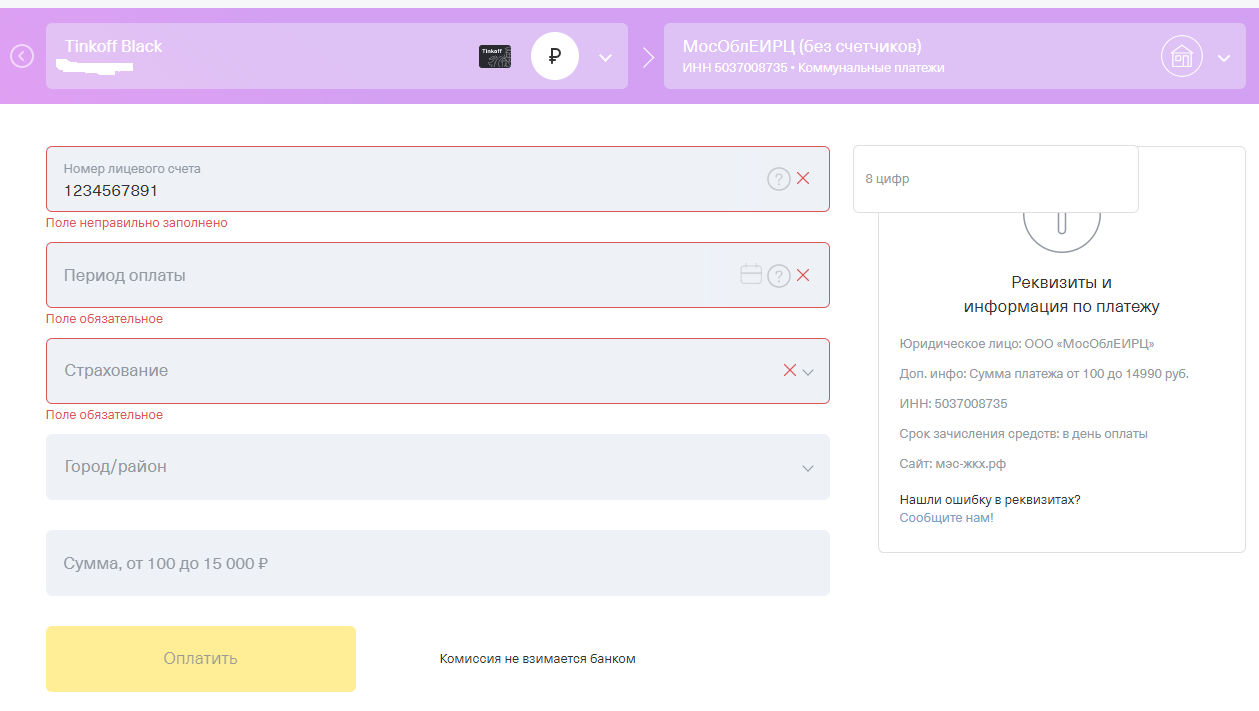Screen dimensions: 1259x711
Task: Click the 8 цифр tooltip box
Action: coord(995,179)
